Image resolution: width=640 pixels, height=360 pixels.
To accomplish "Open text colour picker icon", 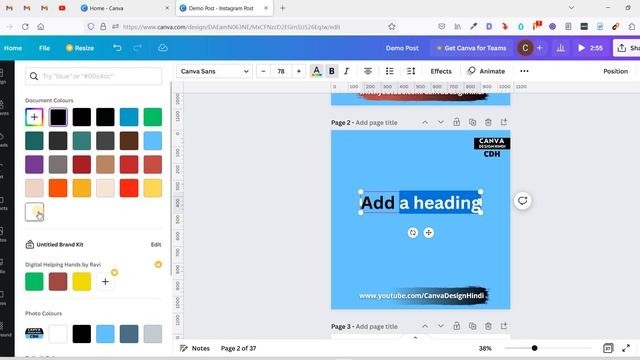I will coord(316,71).
